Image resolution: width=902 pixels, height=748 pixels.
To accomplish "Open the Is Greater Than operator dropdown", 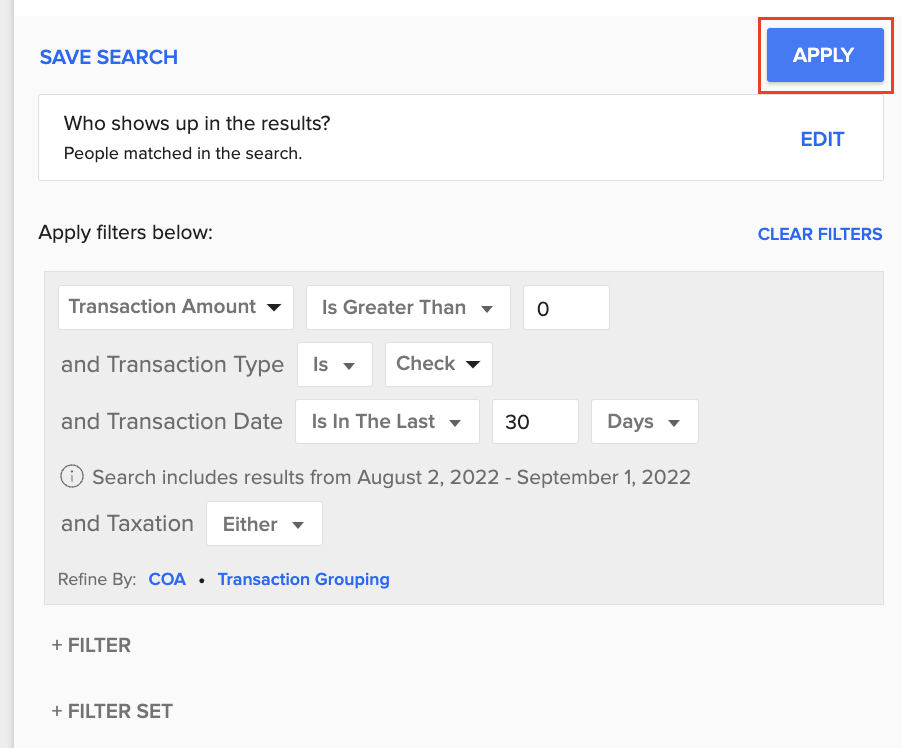I will (408, 307).
